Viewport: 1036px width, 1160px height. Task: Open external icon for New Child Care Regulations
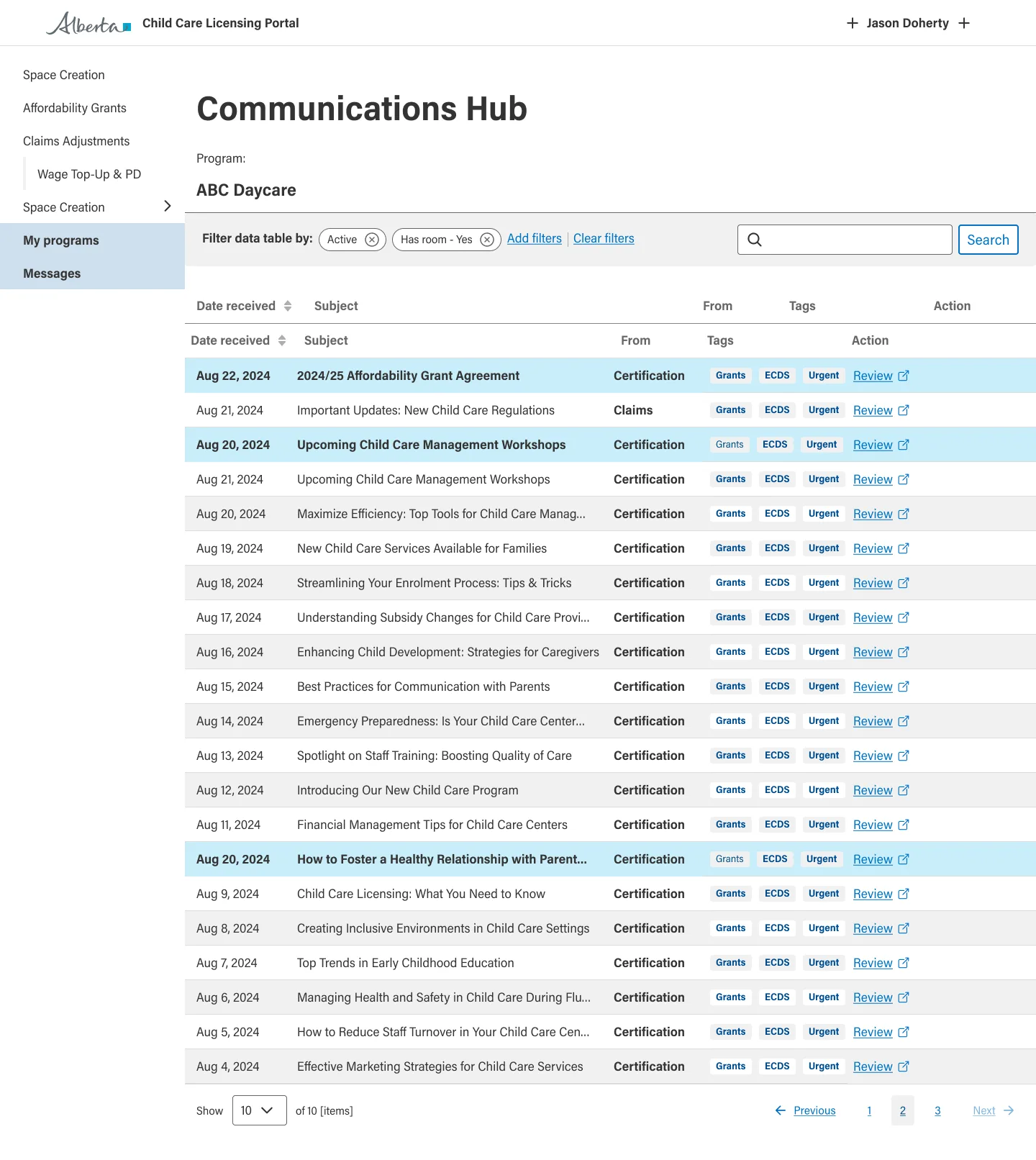coord(904,410)
